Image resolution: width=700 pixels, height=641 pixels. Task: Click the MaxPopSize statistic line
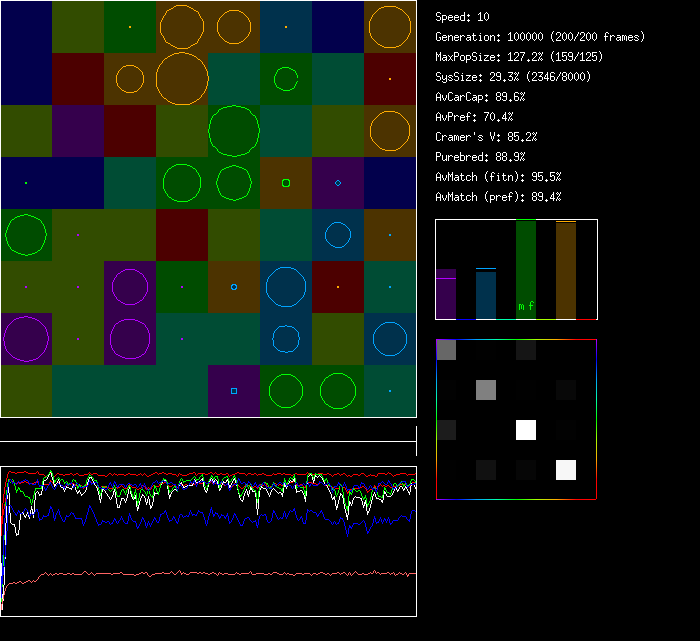pos(519,57)
